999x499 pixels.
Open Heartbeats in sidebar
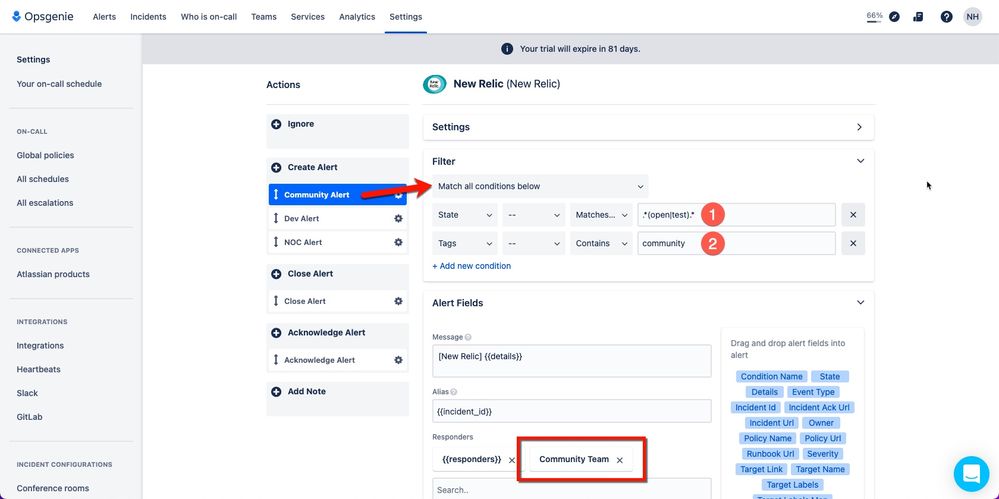[38, 369]
